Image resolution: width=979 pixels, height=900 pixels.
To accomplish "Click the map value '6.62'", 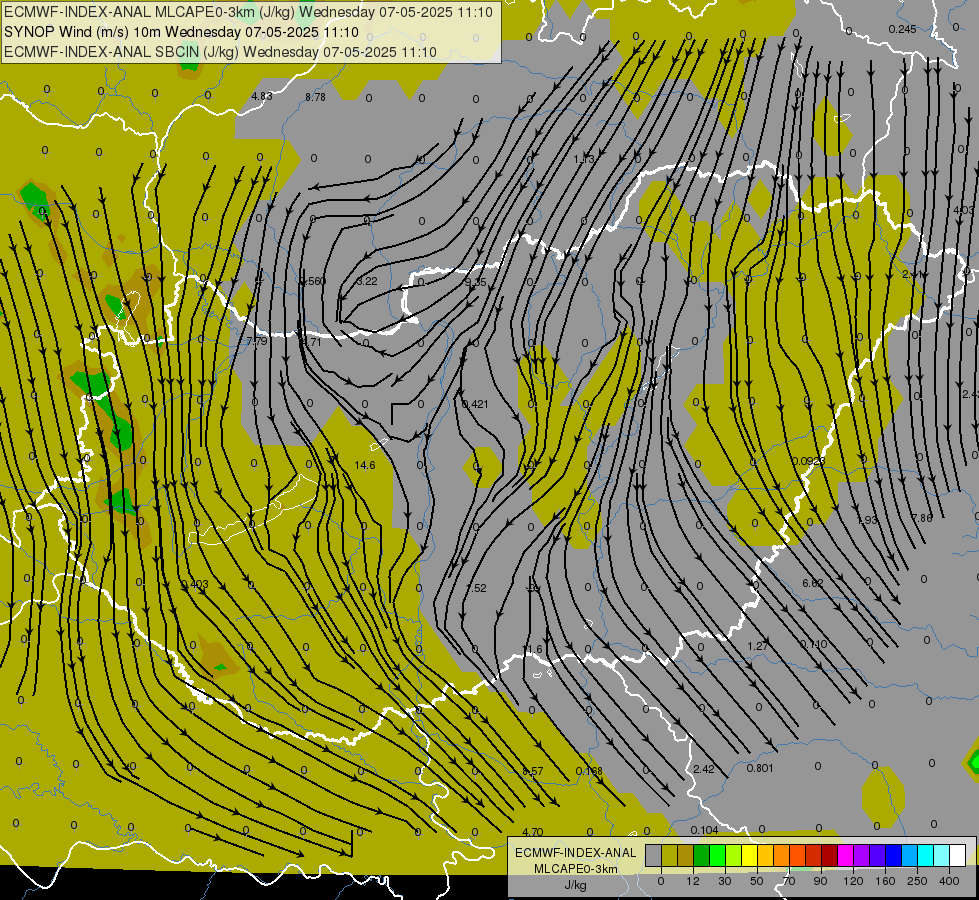I will pos(813,583).
